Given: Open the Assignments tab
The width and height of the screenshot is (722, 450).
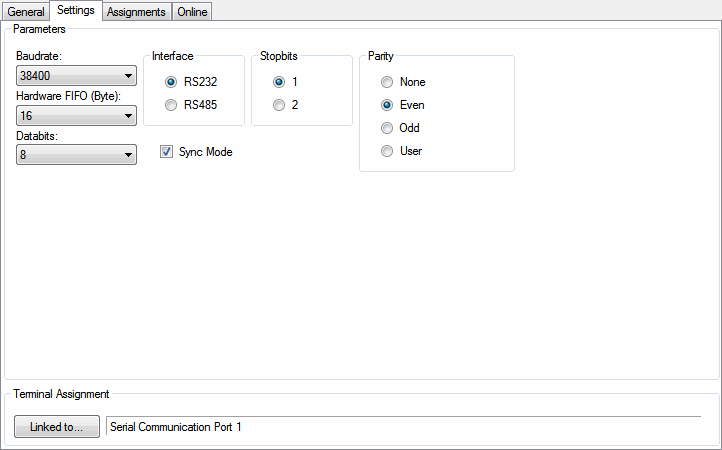Looking at the screenshot, I should 136,12.
